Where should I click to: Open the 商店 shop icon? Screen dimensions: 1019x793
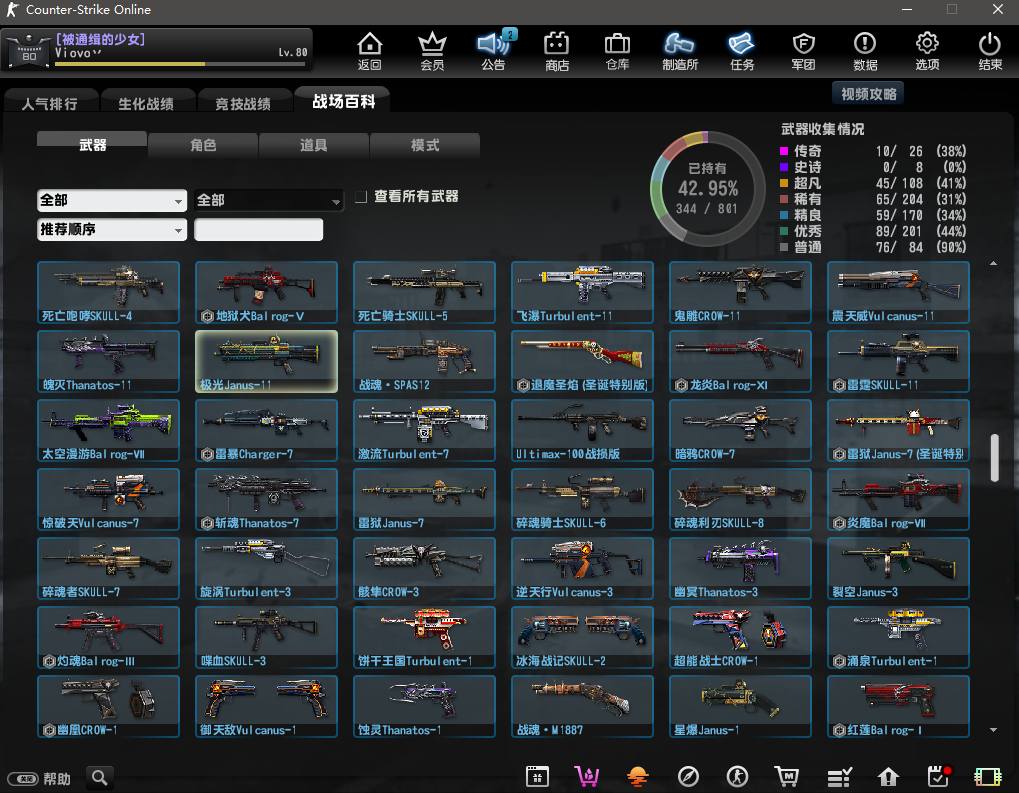coord(556,50)
